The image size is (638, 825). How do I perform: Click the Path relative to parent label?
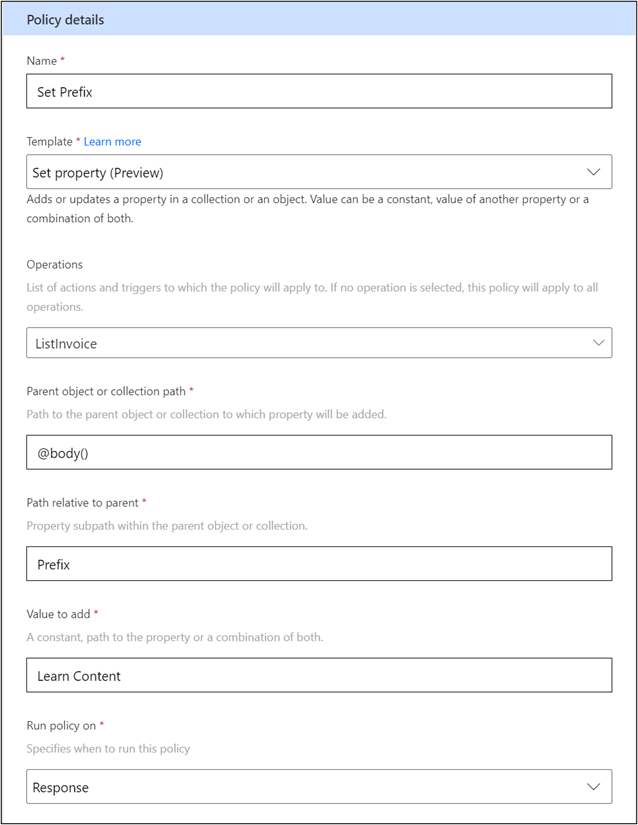coord(83,503)
